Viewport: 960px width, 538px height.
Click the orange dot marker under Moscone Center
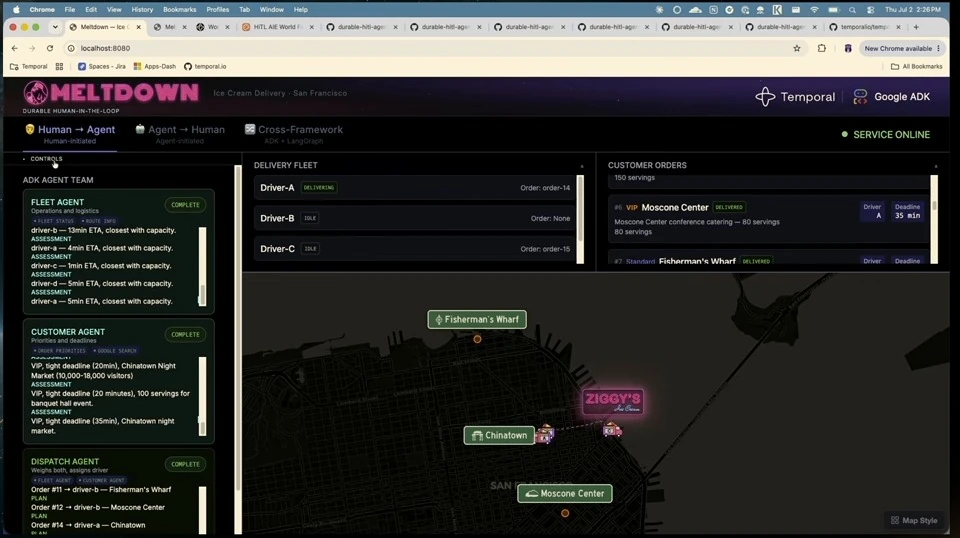click(x=565, y=513)
